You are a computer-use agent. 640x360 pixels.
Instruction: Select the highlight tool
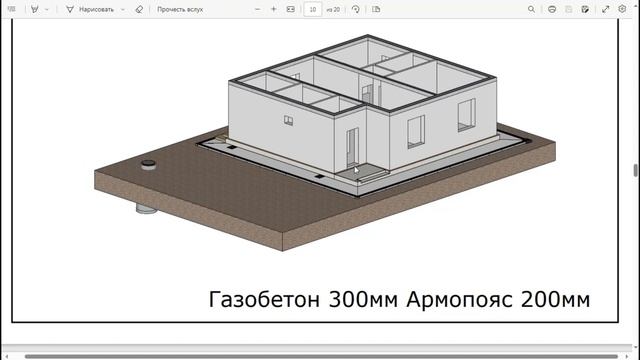pos(35,9)
